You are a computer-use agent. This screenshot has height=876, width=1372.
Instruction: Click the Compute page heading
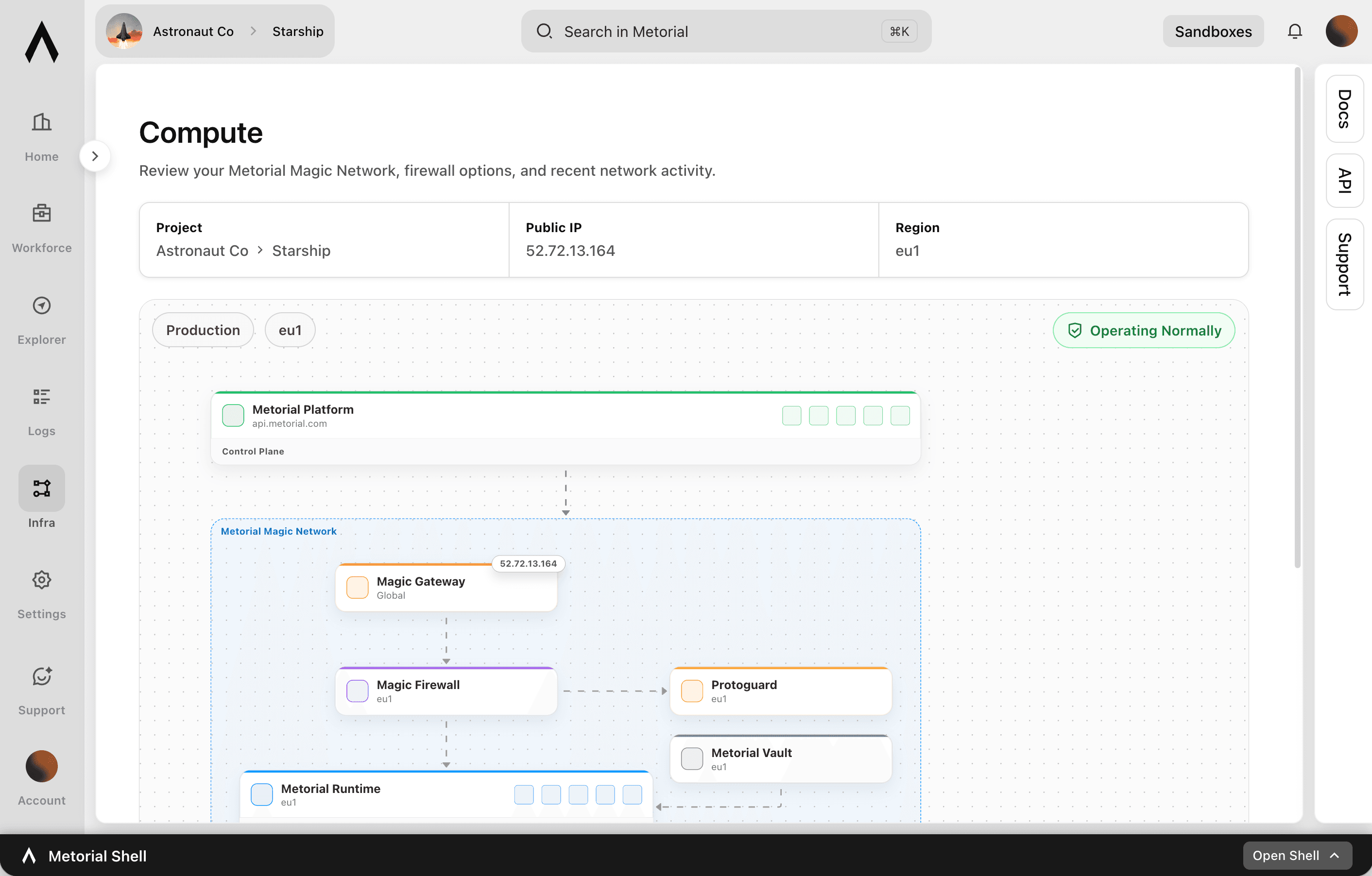[x=201, y=133]
